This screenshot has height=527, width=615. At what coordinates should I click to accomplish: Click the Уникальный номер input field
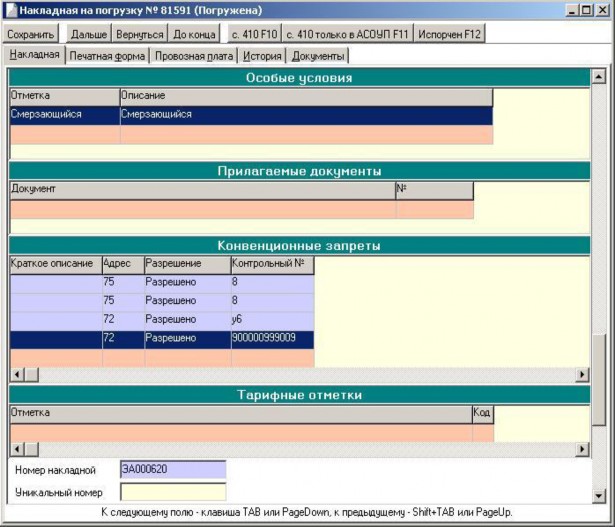click(x=173, y=492)
